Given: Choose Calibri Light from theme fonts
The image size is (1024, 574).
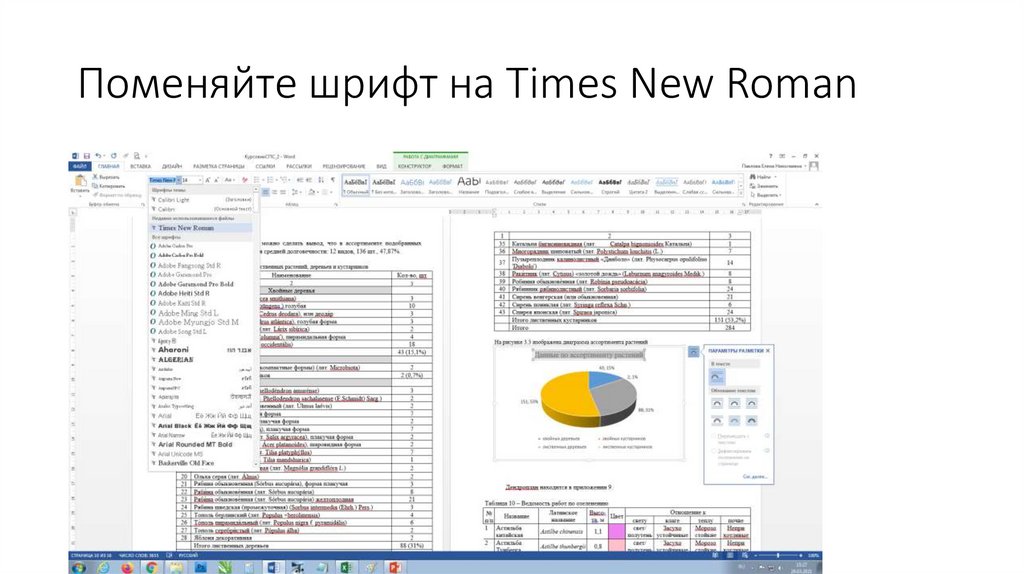Looking at the screenshot, I should [x=200, y=200].
